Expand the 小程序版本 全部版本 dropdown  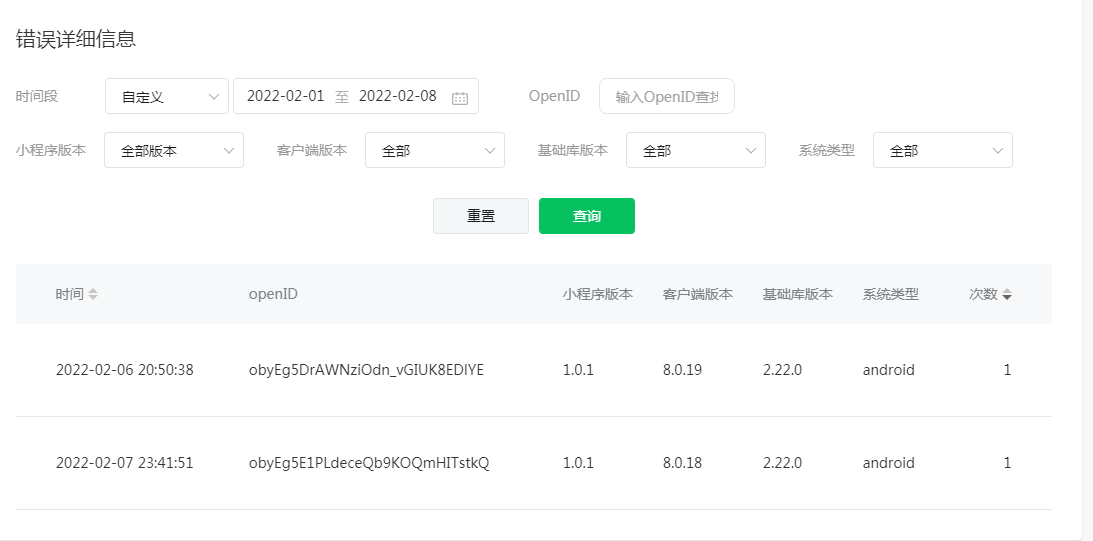174,150
